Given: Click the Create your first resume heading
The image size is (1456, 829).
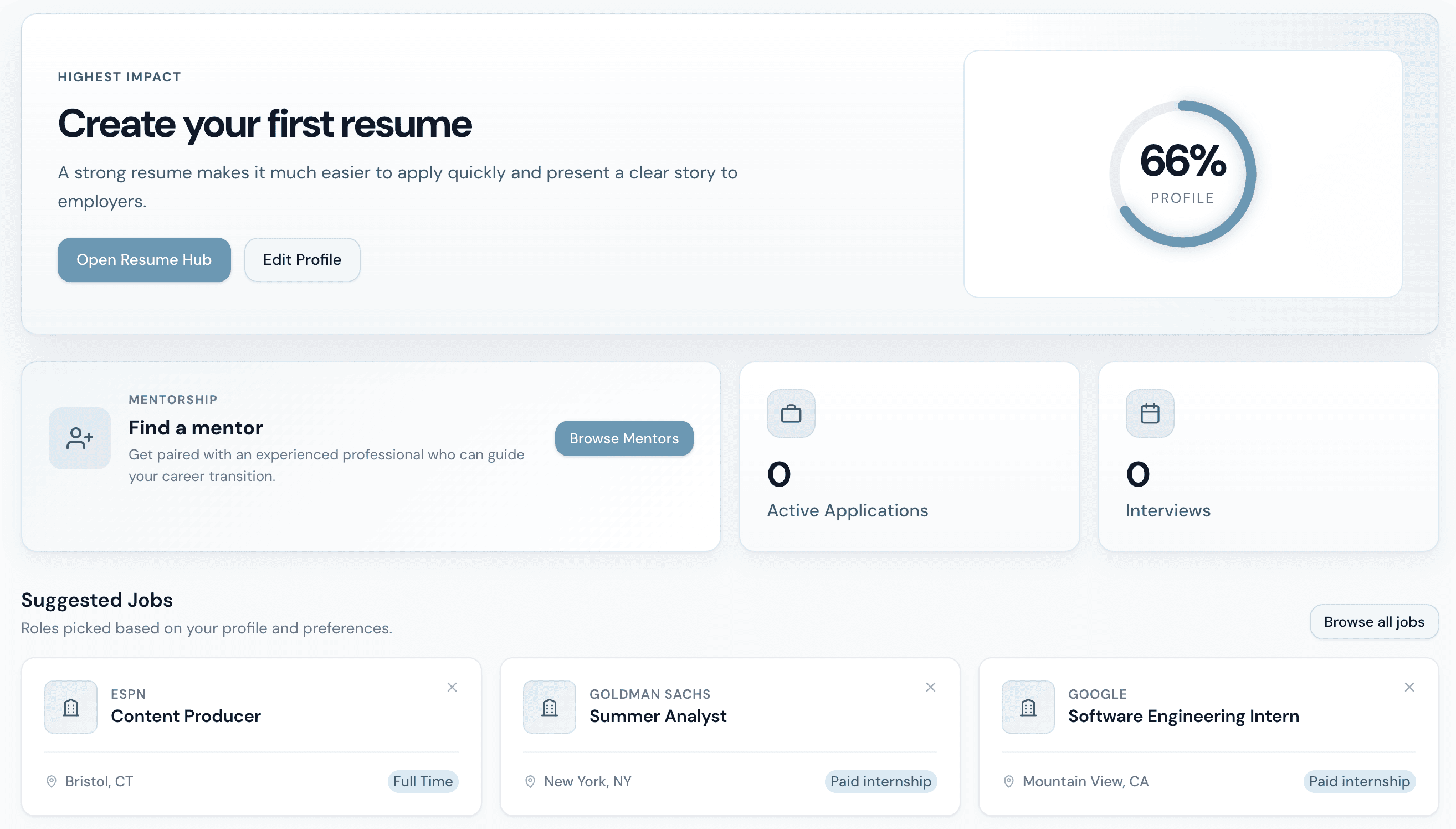Looking at the screenshot, I should point(265,124).
